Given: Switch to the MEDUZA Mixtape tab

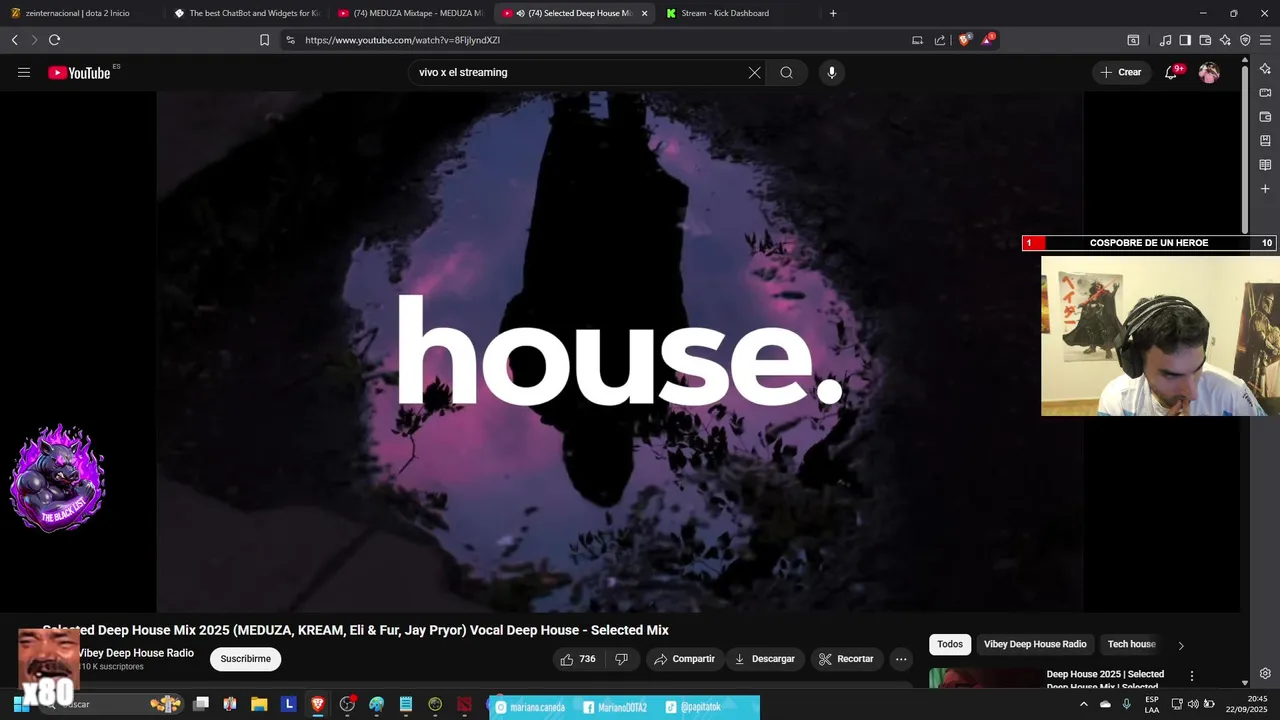Looking at the screenshot, I should click(x=410, y=13).
